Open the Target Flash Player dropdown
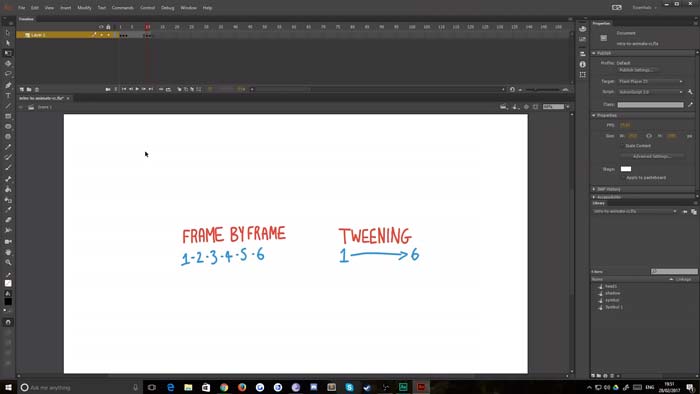 (x=650, y=82)
